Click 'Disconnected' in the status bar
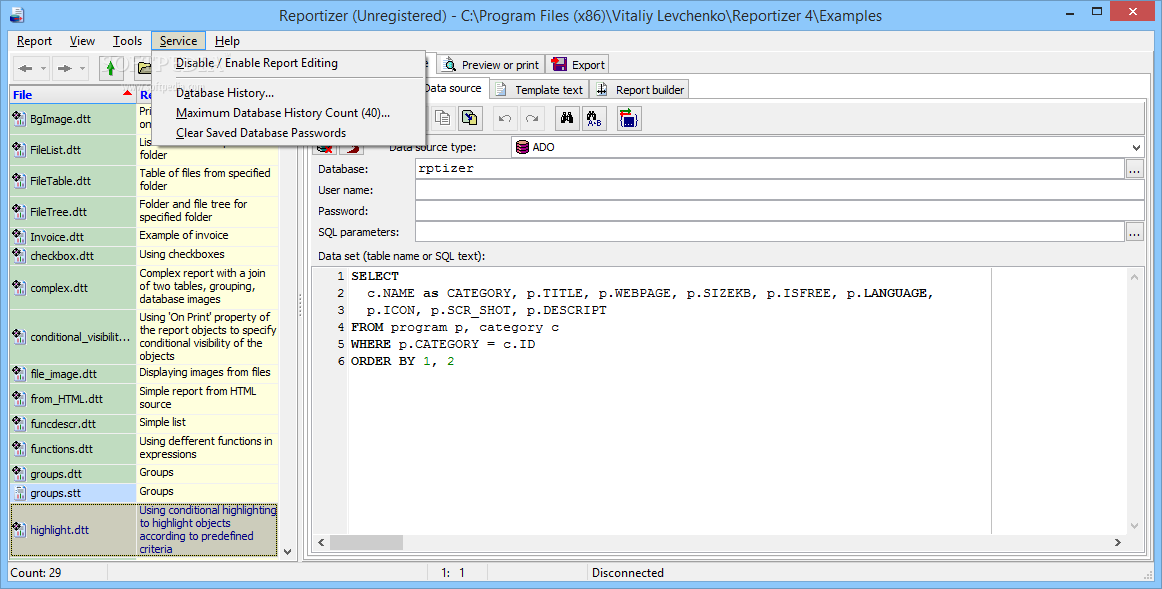Image resolution: width=1162 pixels, height=589 pixels. pyautogui.click(x=628, y=573)
